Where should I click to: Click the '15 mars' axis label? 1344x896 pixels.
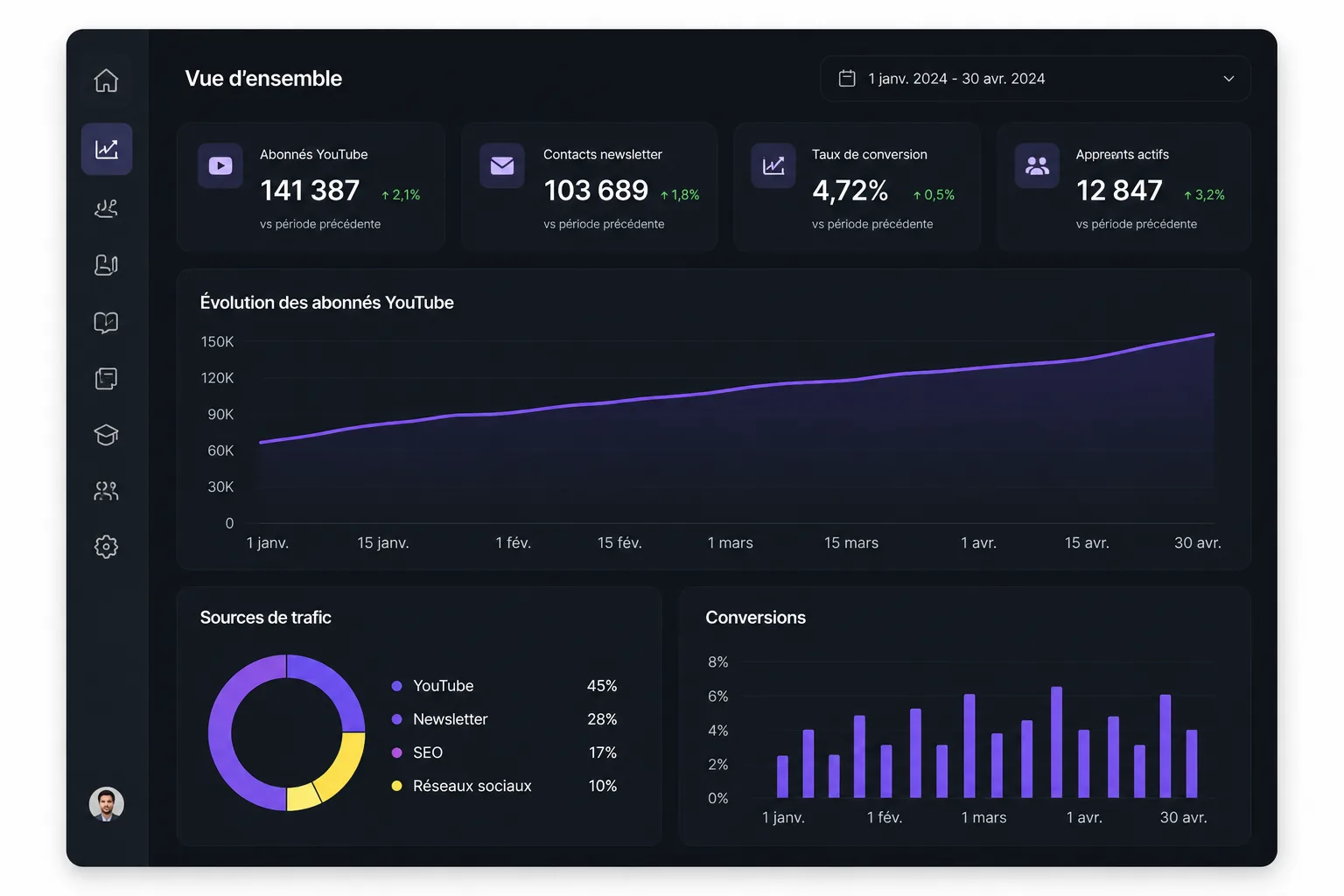pyautogui.click(x=851, y=542)
